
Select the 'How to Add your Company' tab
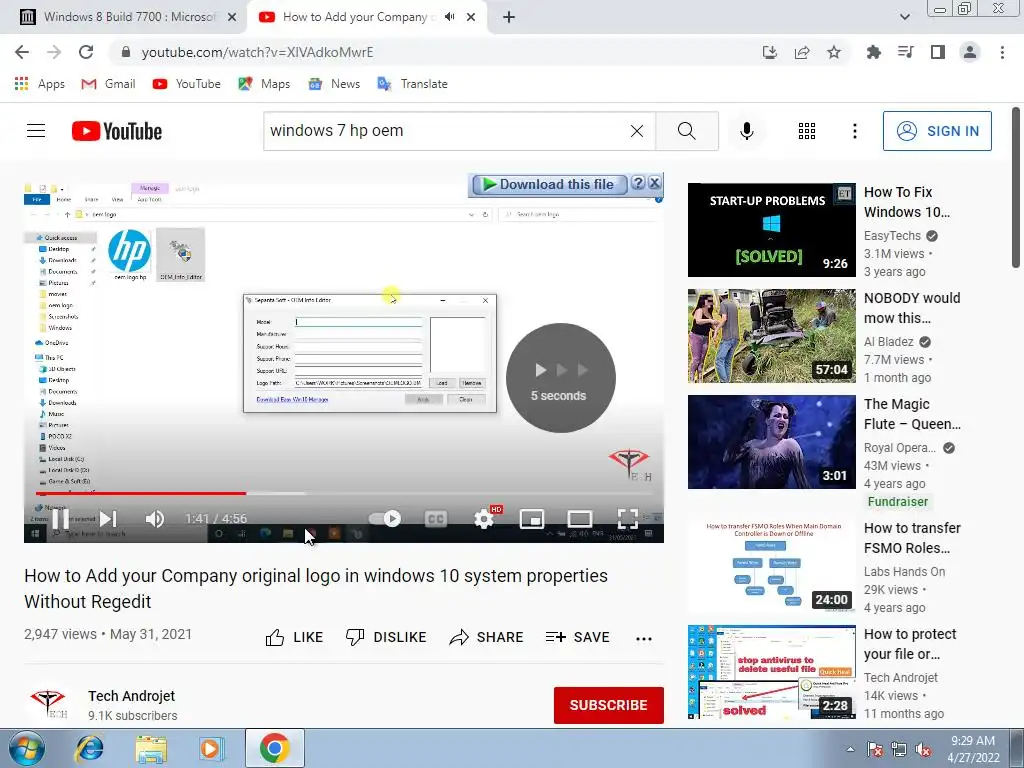coord(356,17)
